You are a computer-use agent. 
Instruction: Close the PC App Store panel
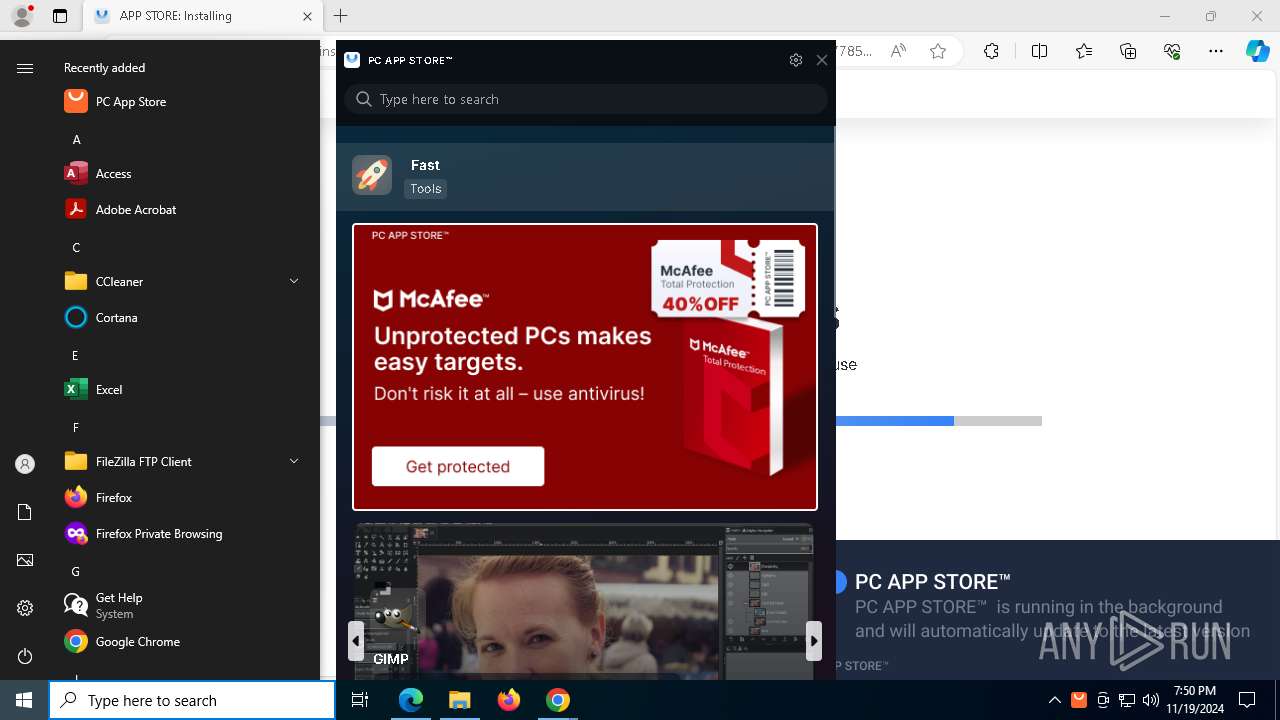tap(822, 60)
